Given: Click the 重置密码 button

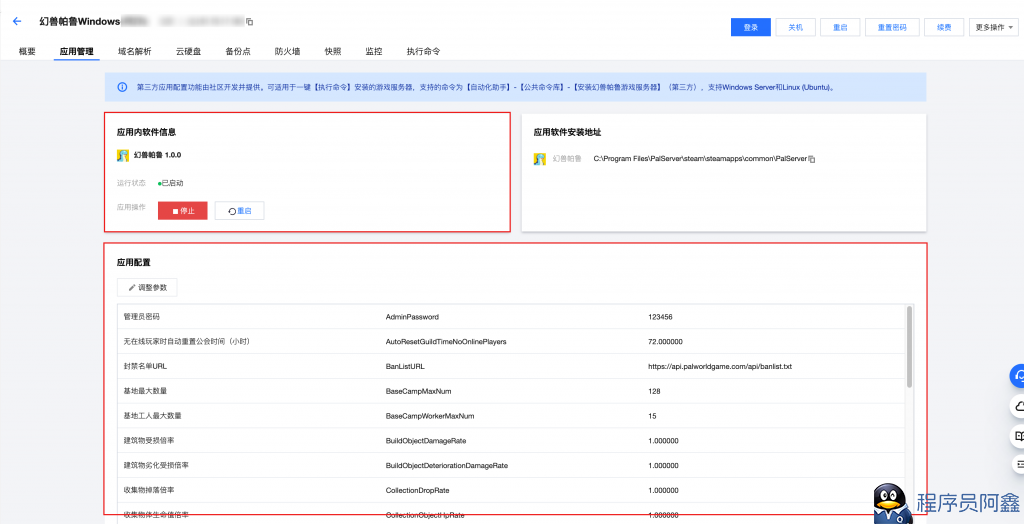Looking at the screenshot, I should [892, 27].
